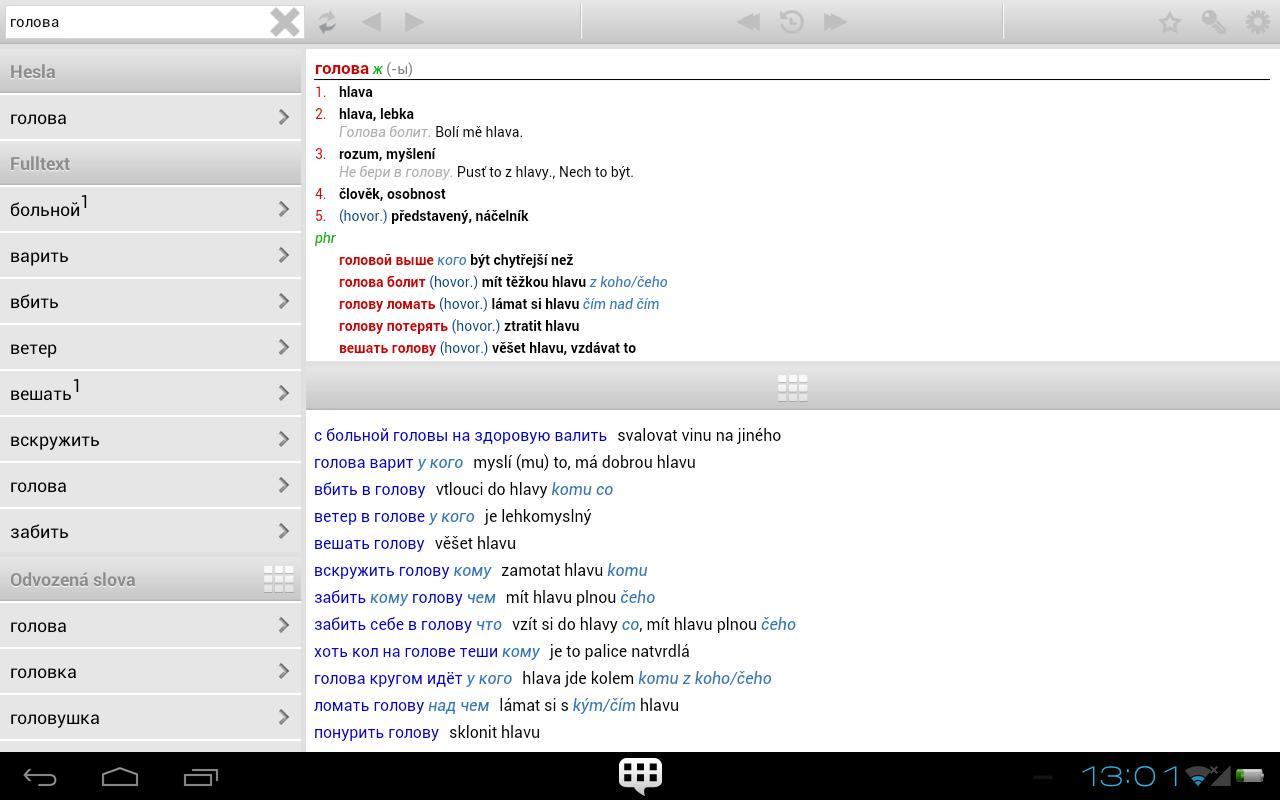Image resolution: width=1280 pixels, height=800 pixels.
Task: Open the больной fulltext result
Action: 150,209
